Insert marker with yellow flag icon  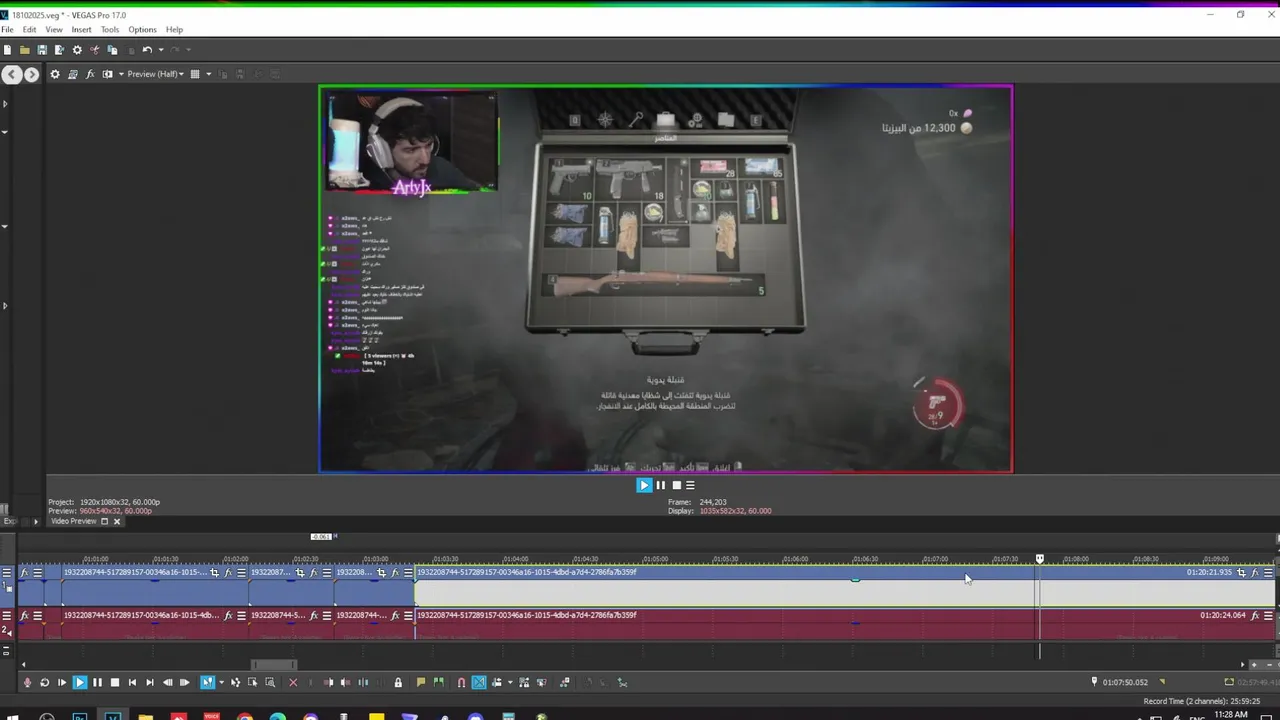tap(421, 682)
